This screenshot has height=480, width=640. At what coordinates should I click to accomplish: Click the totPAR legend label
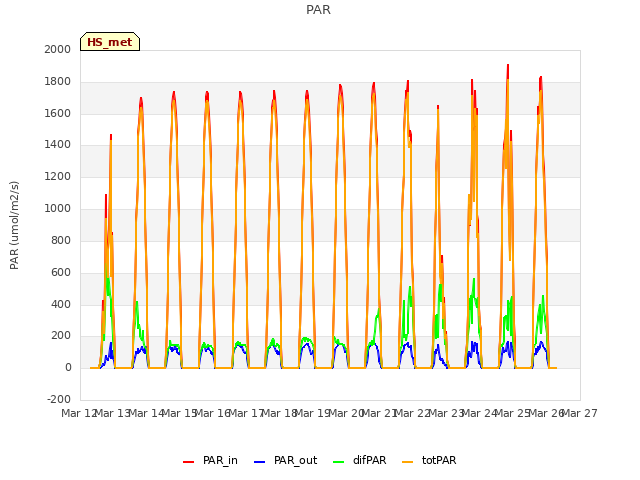pyautogui.click(x=439, y=460)
